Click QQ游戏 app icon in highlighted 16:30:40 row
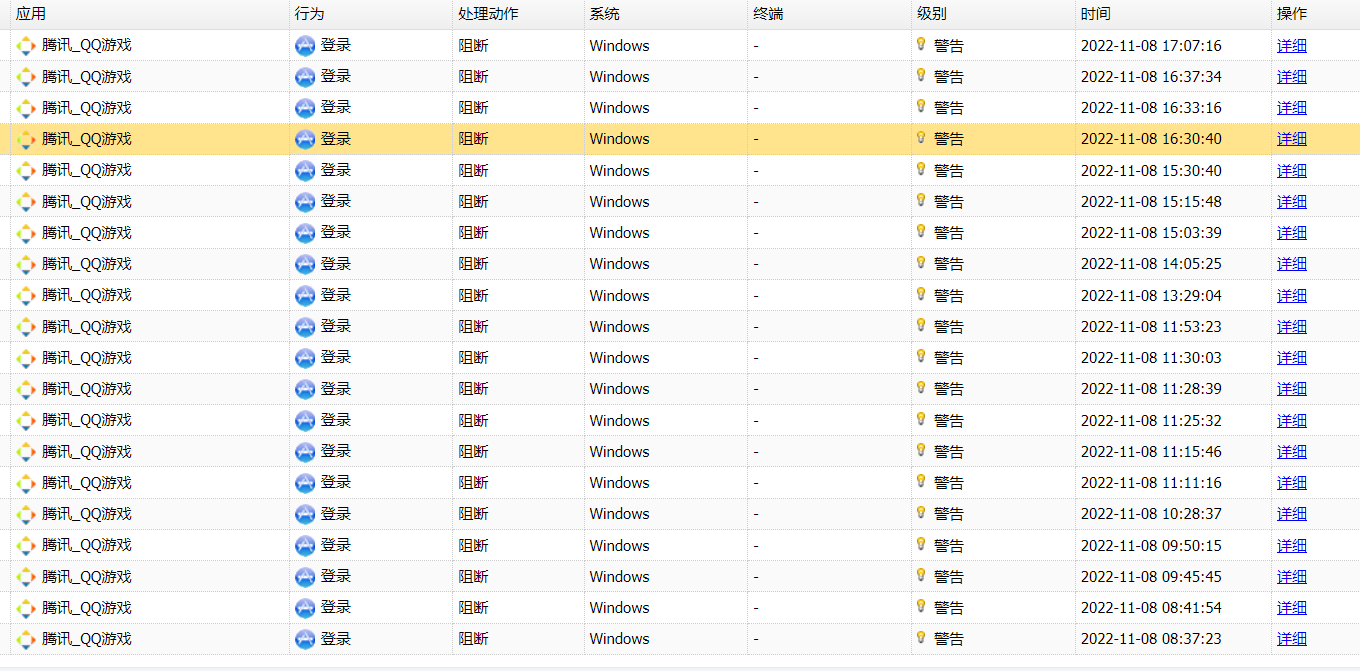The height and width of the screenshot is (671, 1360). click(x=26, y=139)
